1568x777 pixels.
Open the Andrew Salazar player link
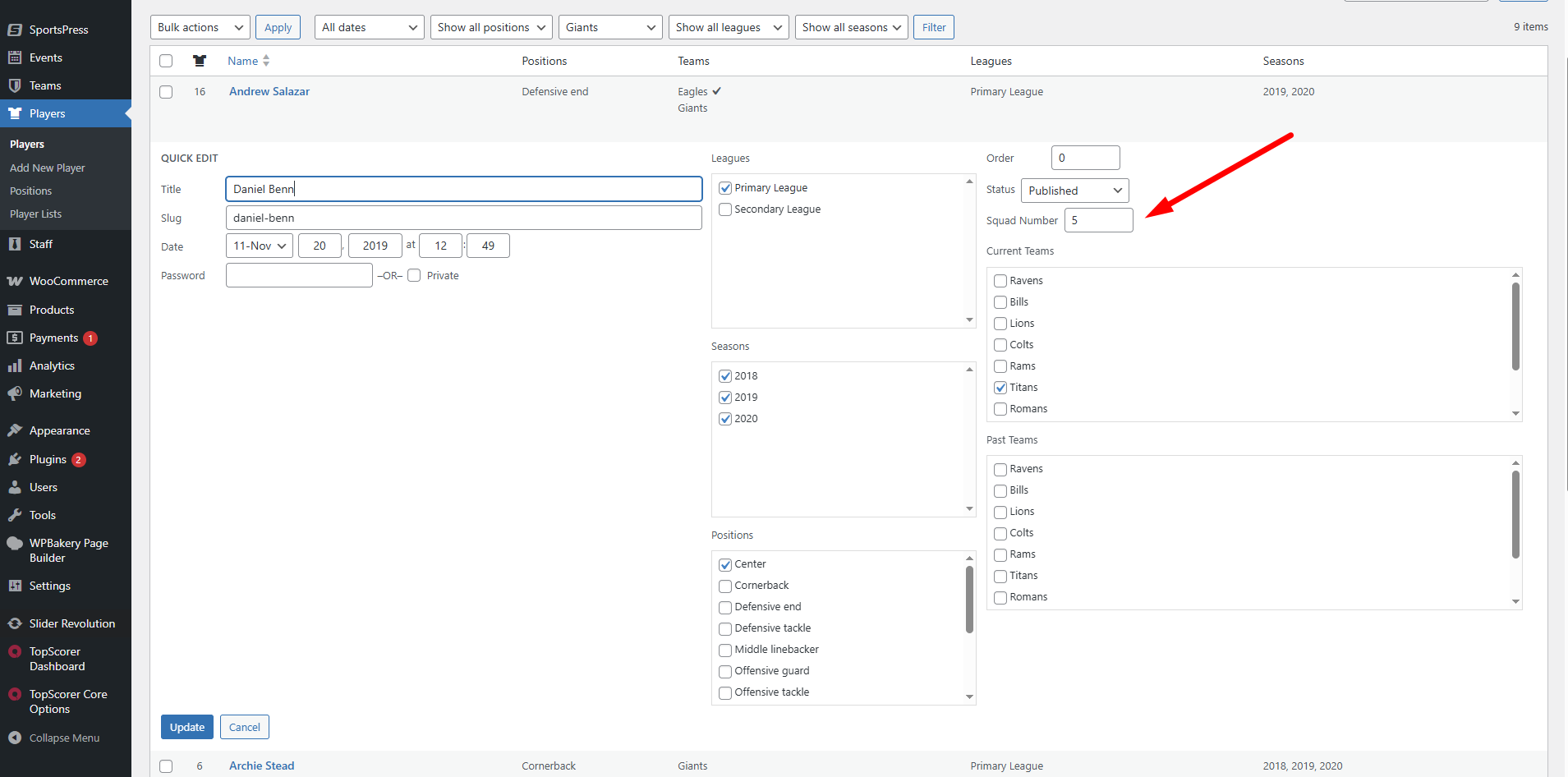pyautogui.click(x=269, y=91)
